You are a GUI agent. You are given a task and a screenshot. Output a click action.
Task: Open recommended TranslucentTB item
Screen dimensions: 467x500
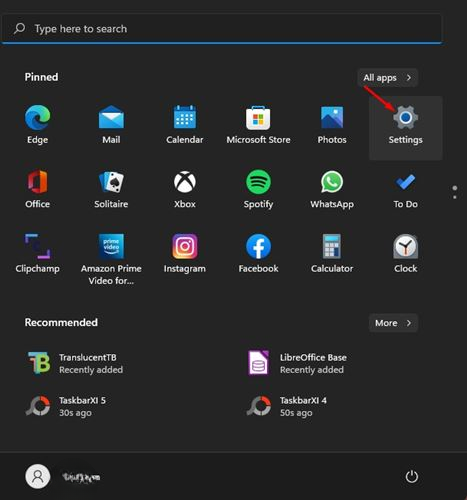pos(75,363)
